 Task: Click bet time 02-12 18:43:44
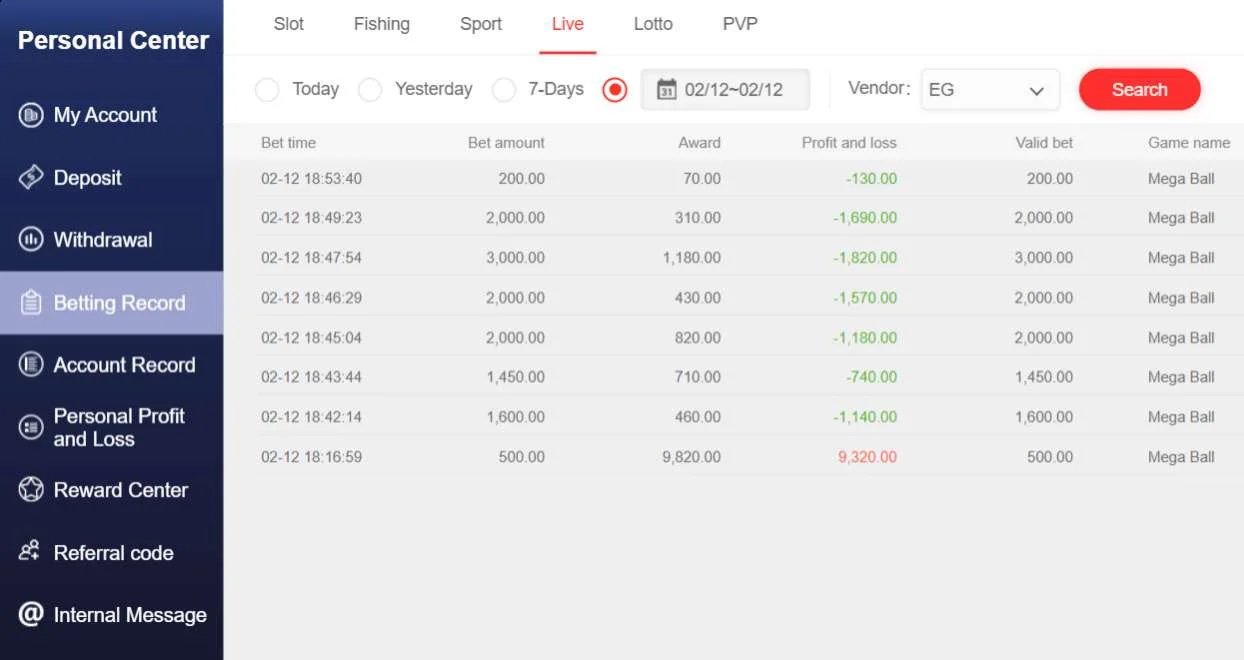click(x=311, y=377)
